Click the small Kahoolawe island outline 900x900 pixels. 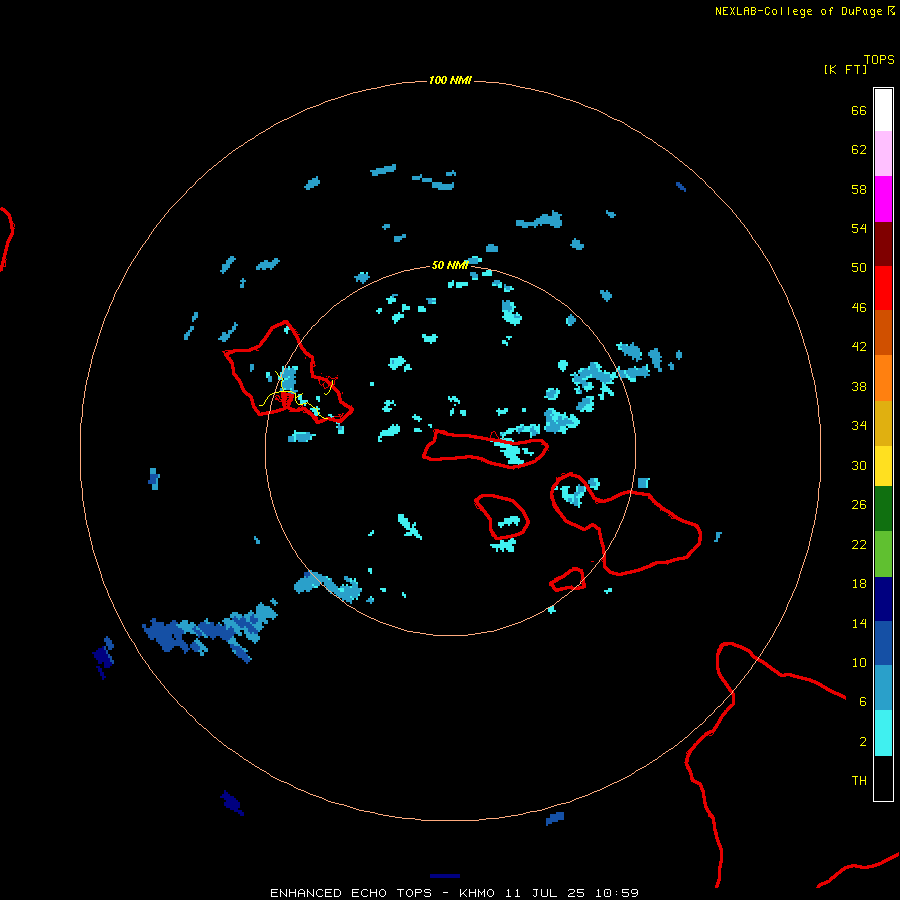pyautogui.click(x=567, y=579)
